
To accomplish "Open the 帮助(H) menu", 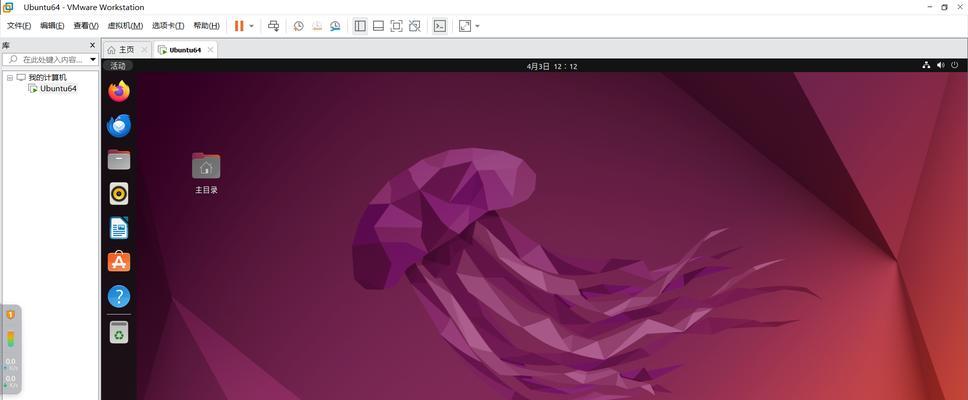I will pyautogui.click(x=206, y=26).
